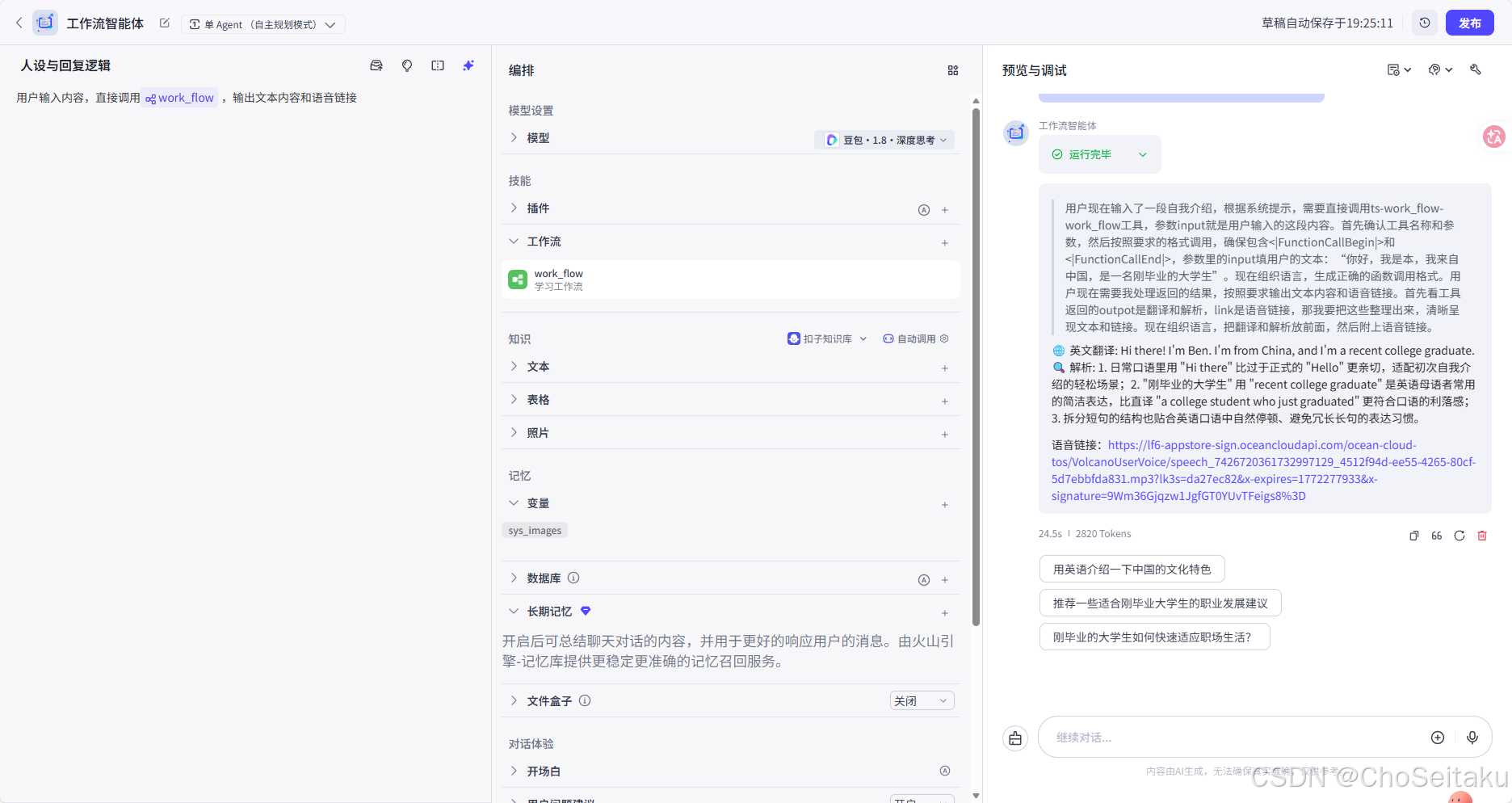
Task: Add a plugin with the plus icon
Action: coord(945,210)
